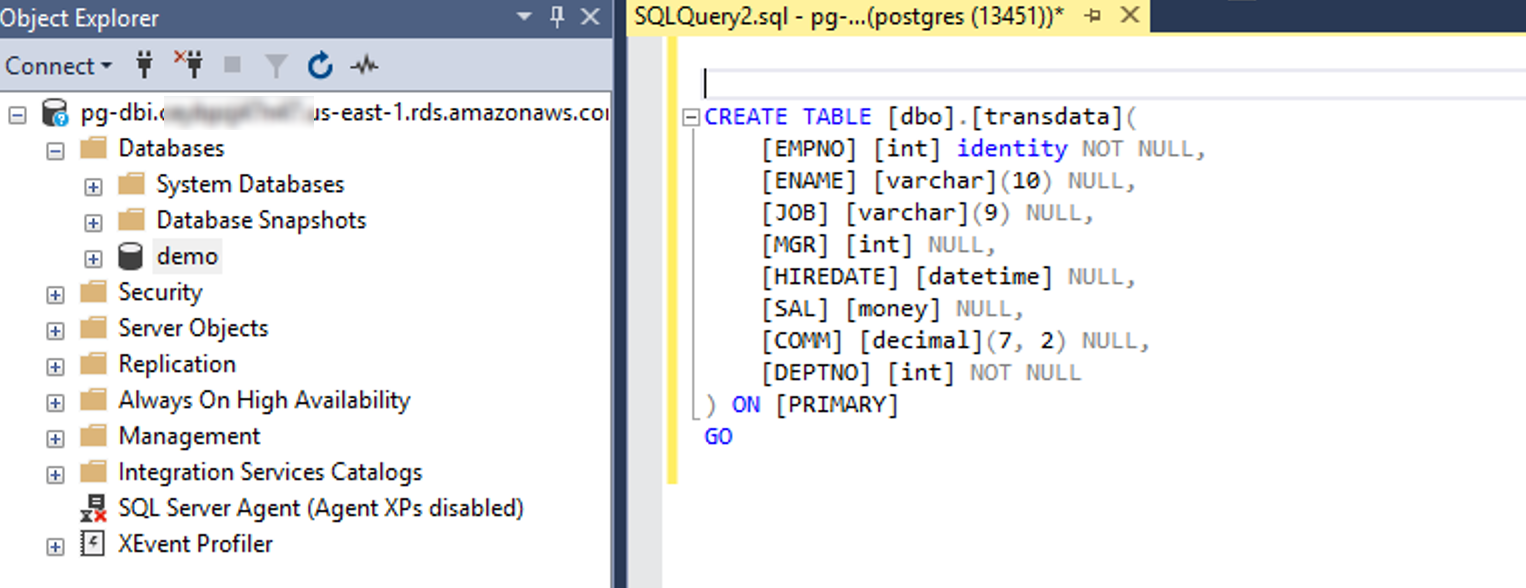Click the Connect Object Explorer plug icon
1526x588 pixels.
tap(145, 66)
